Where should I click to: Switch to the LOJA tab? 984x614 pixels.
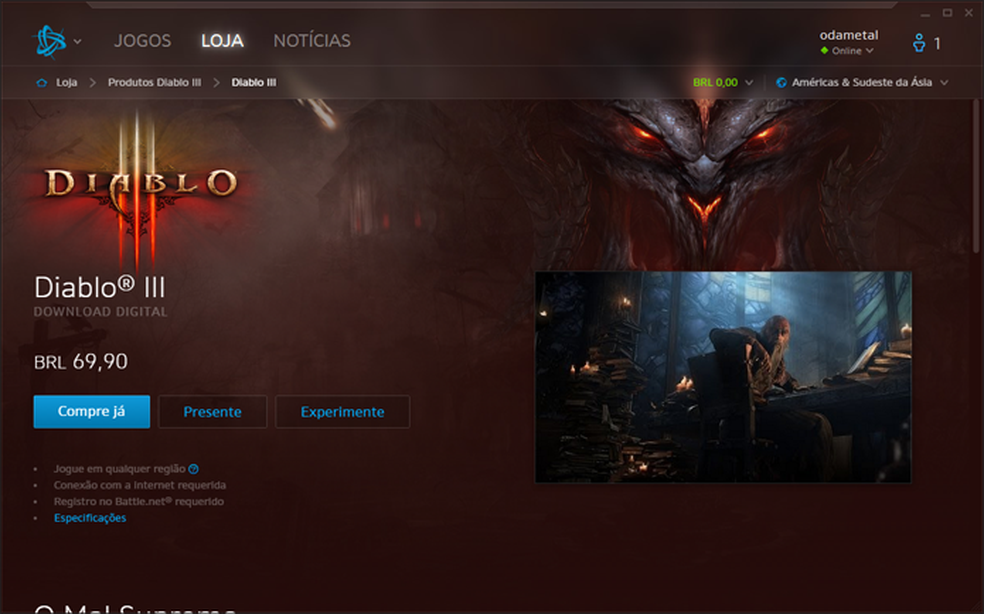click(222, 41)
